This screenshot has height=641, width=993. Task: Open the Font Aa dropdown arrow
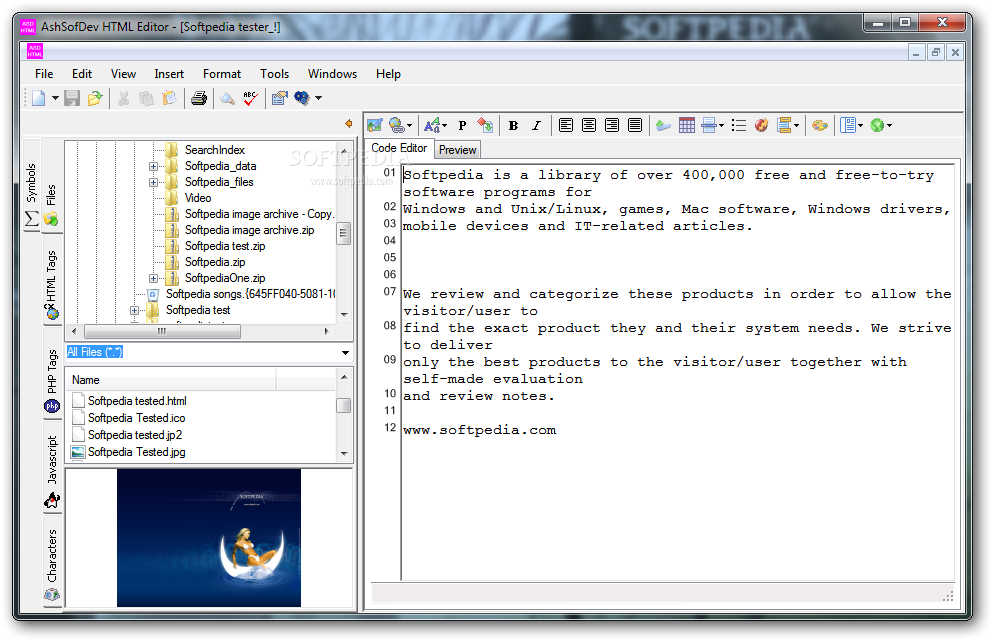(445, 125)
